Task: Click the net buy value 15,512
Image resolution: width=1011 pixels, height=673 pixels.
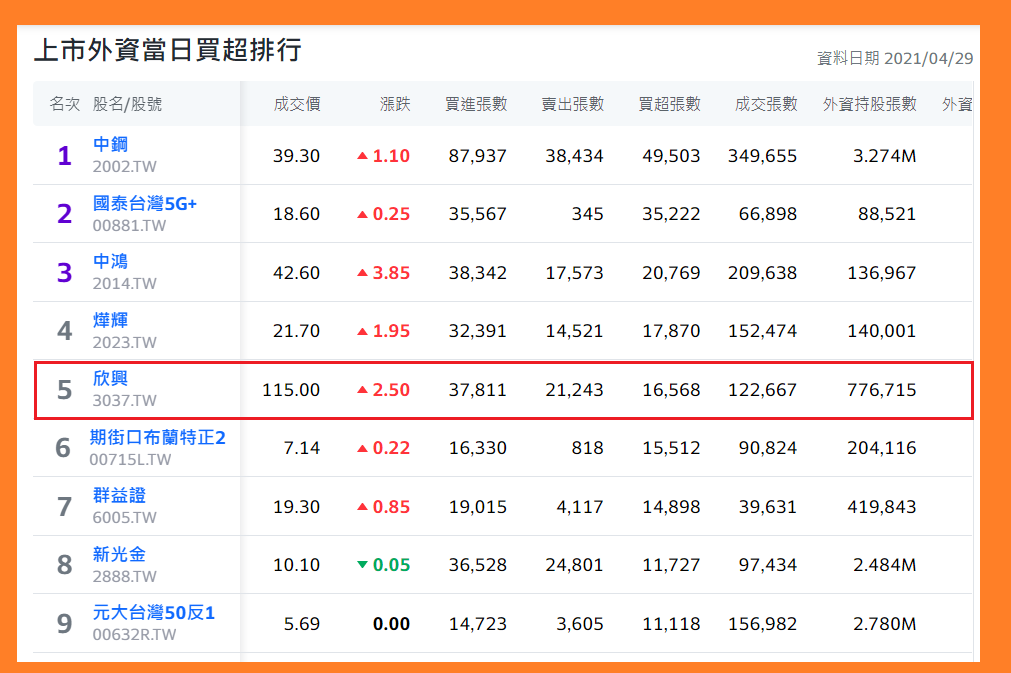Action: [671, 448]
